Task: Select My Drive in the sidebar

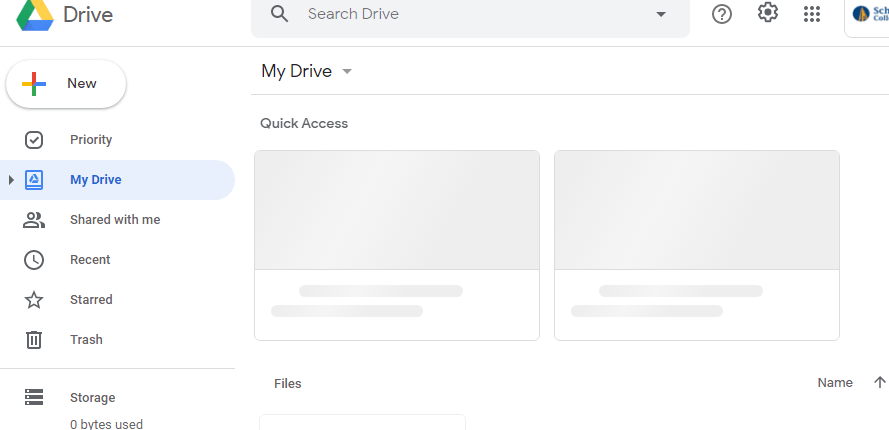Action: pos(96,180)
